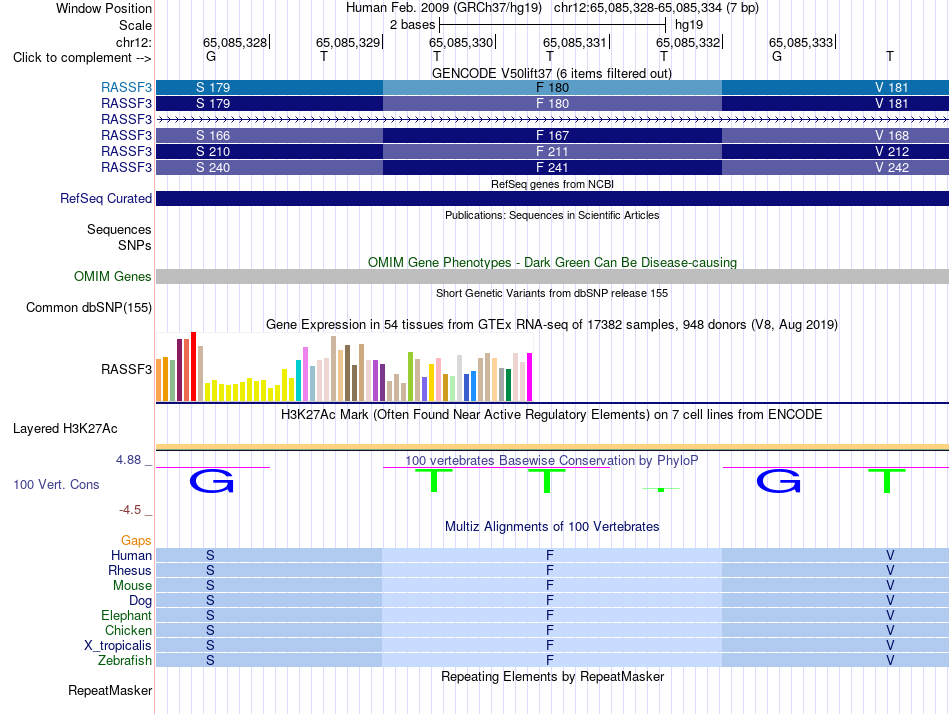Click the 4.88 upper conservation axis value
This screenshot has height=714, width=950.
[x=128, y=460]
